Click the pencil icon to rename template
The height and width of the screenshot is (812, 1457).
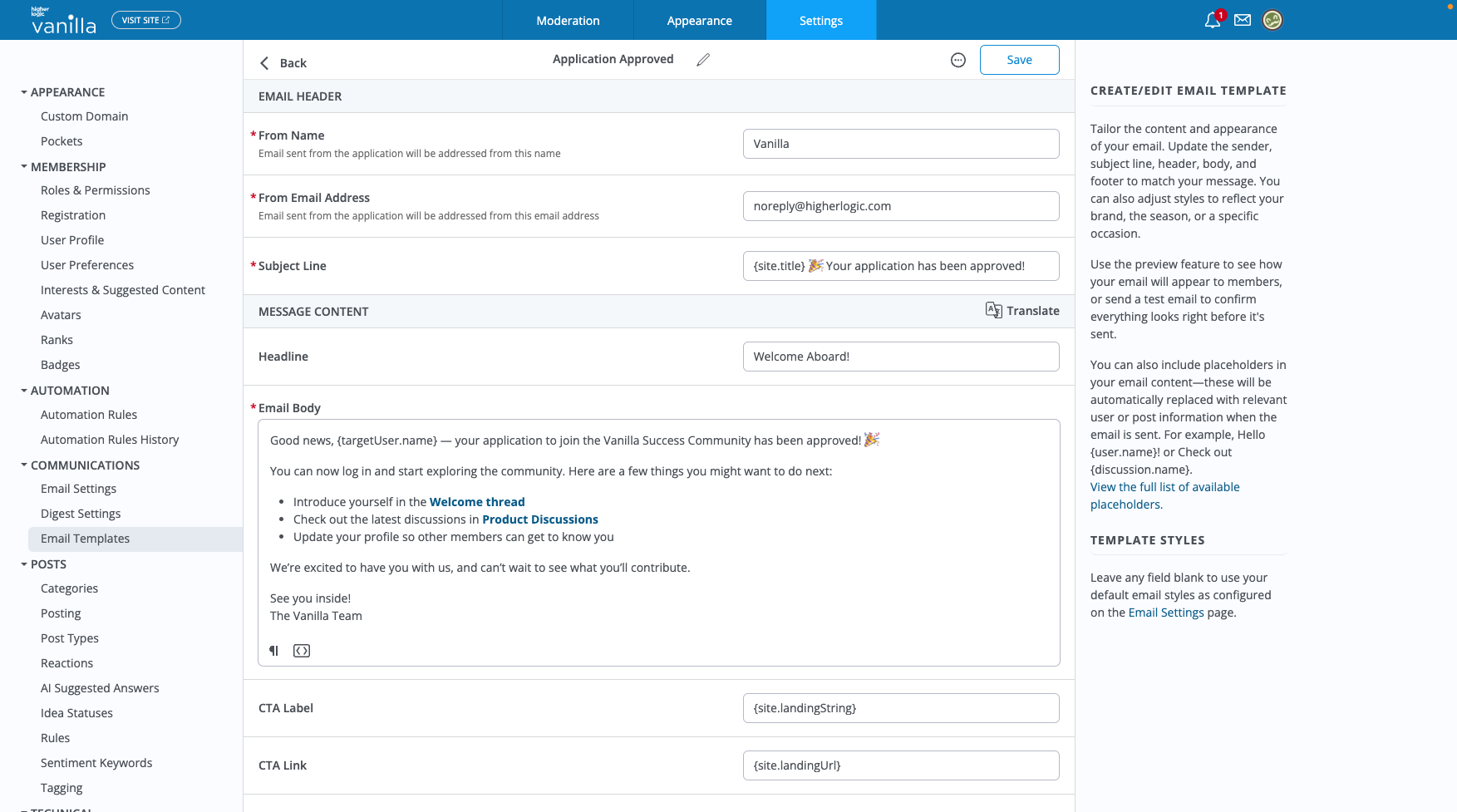tap(703, 60)
